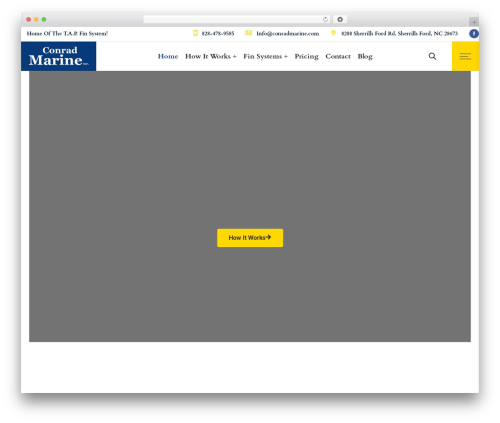Open the yellow hamburger menu panel

pyautogui.click(x=465, y=56)
